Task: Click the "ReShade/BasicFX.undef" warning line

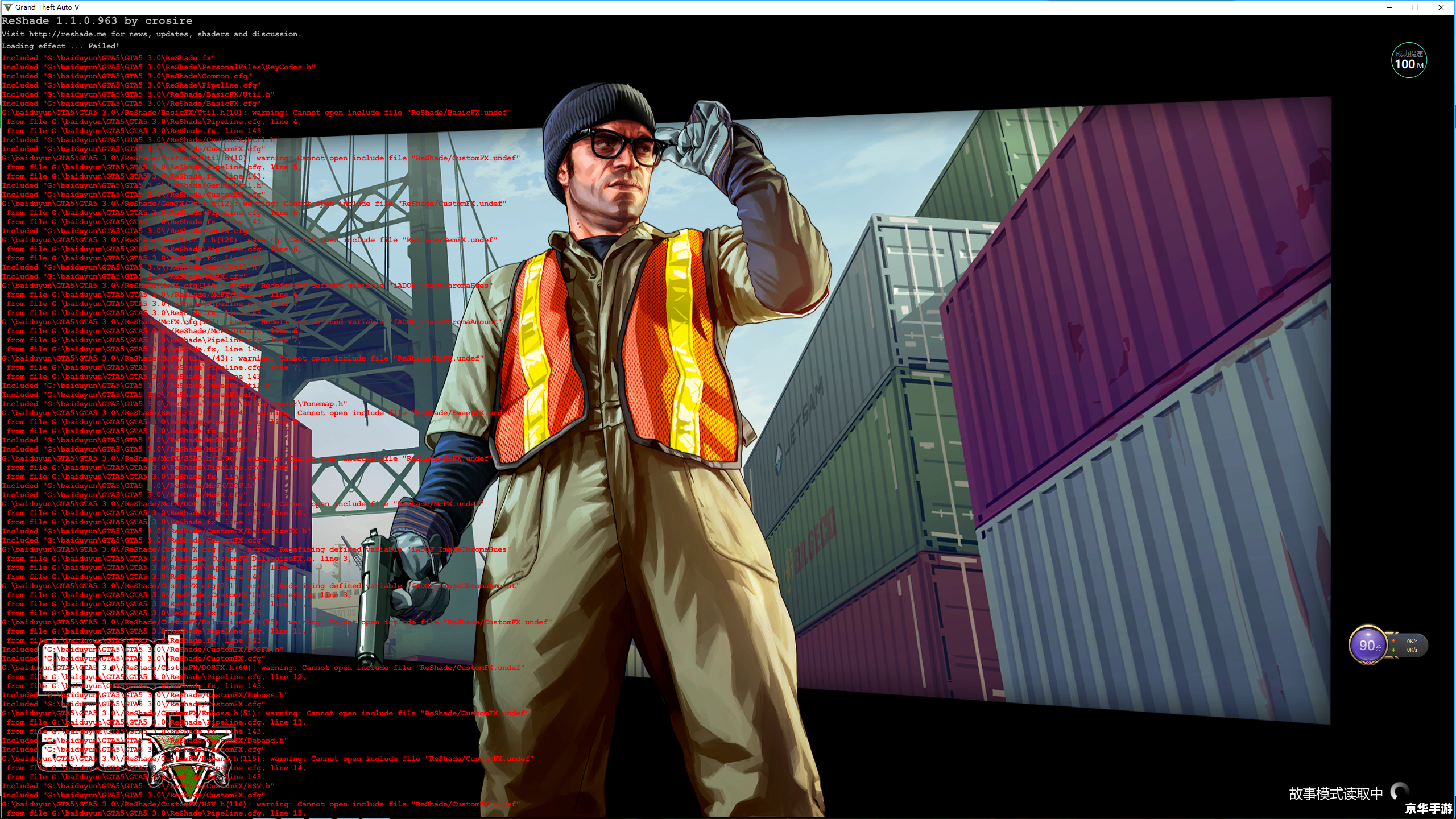Action: 257,113
